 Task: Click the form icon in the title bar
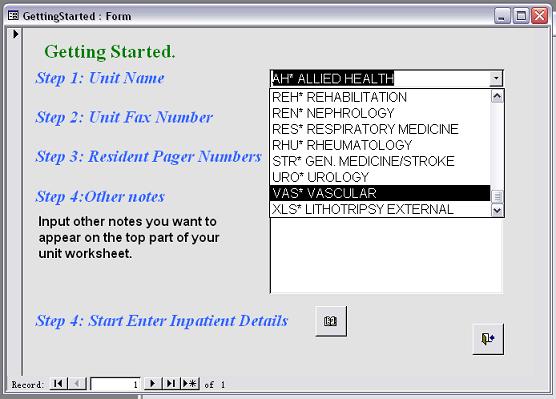tap(13, 16)
